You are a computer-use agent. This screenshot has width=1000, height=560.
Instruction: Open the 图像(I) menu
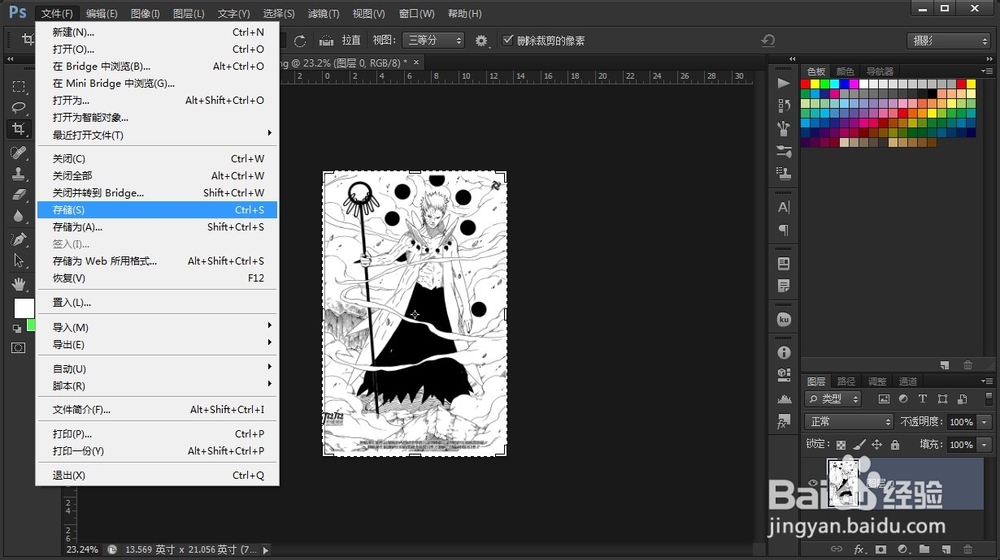(145, 13)
